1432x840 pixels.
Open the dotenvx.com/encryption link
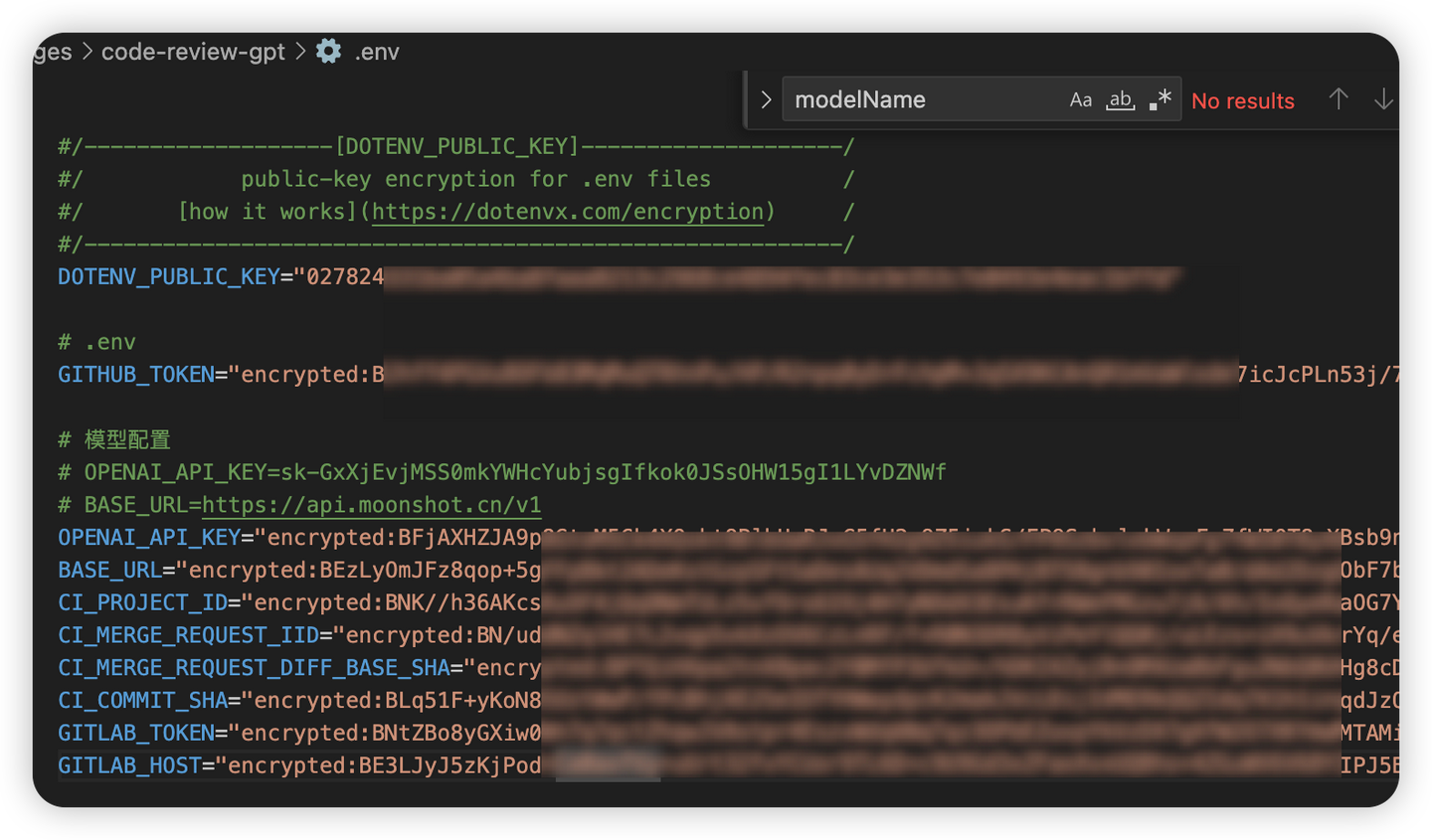tap(567, 212)
